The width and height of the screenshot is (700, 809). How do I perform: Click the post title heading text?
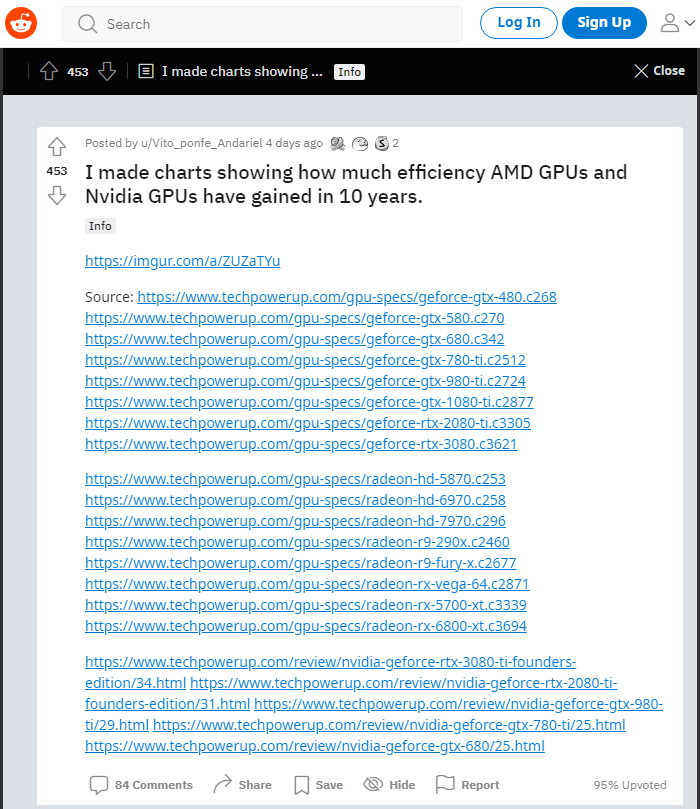[x=356, y=184]
